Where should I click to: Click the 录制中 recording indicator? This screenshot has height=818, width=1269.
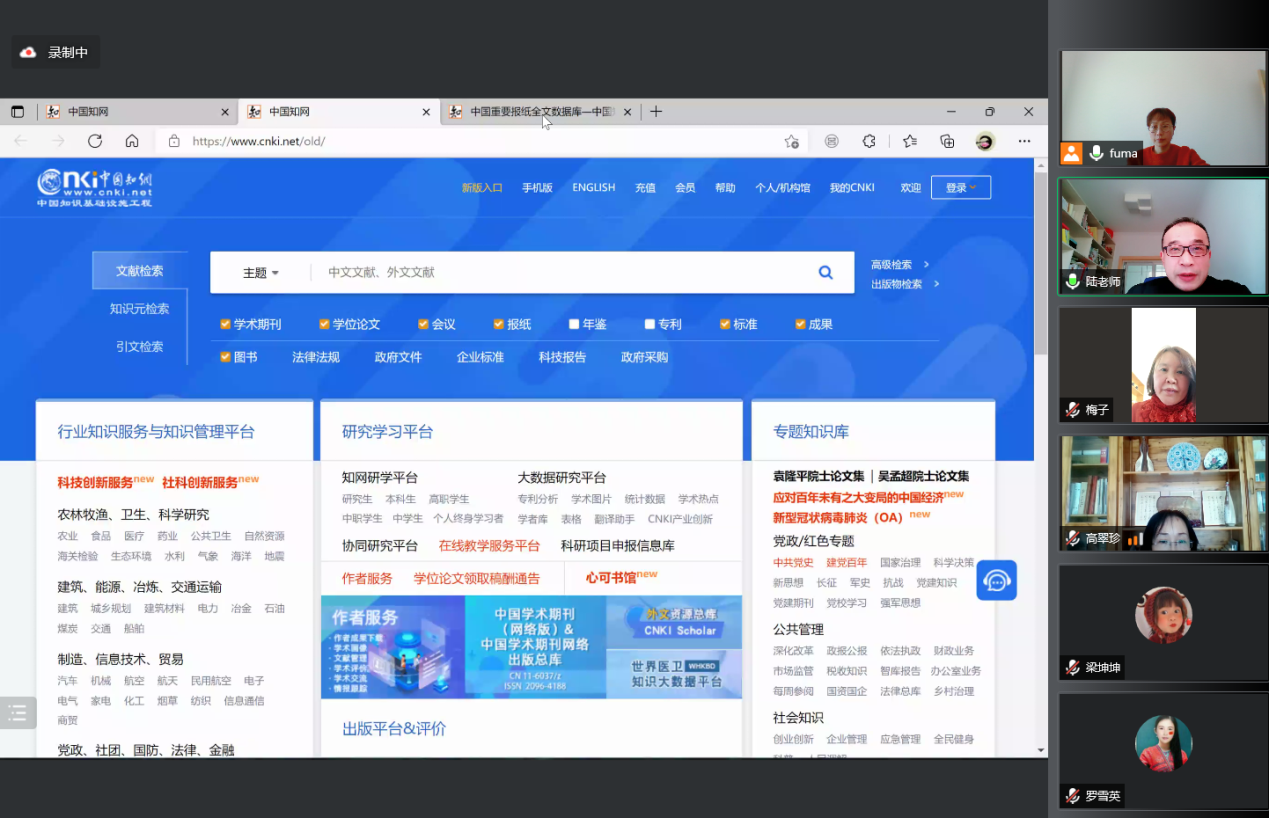pos(56,52)
